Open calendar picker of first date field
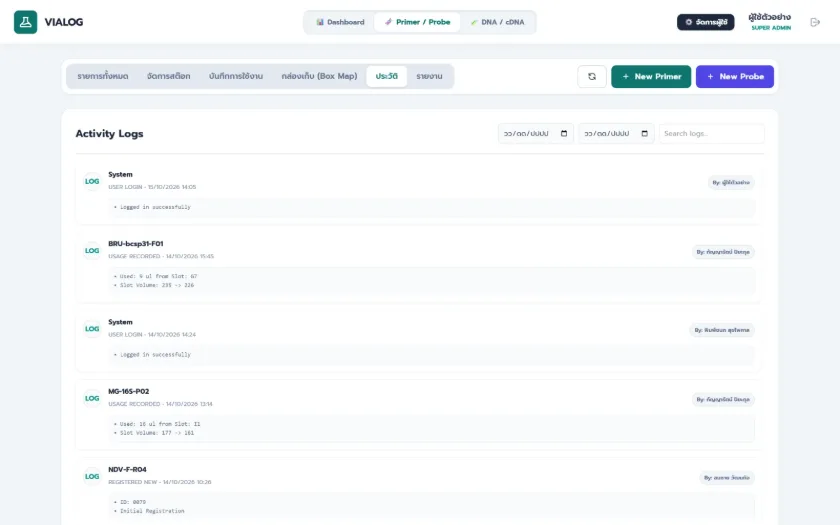 (564, 133)
